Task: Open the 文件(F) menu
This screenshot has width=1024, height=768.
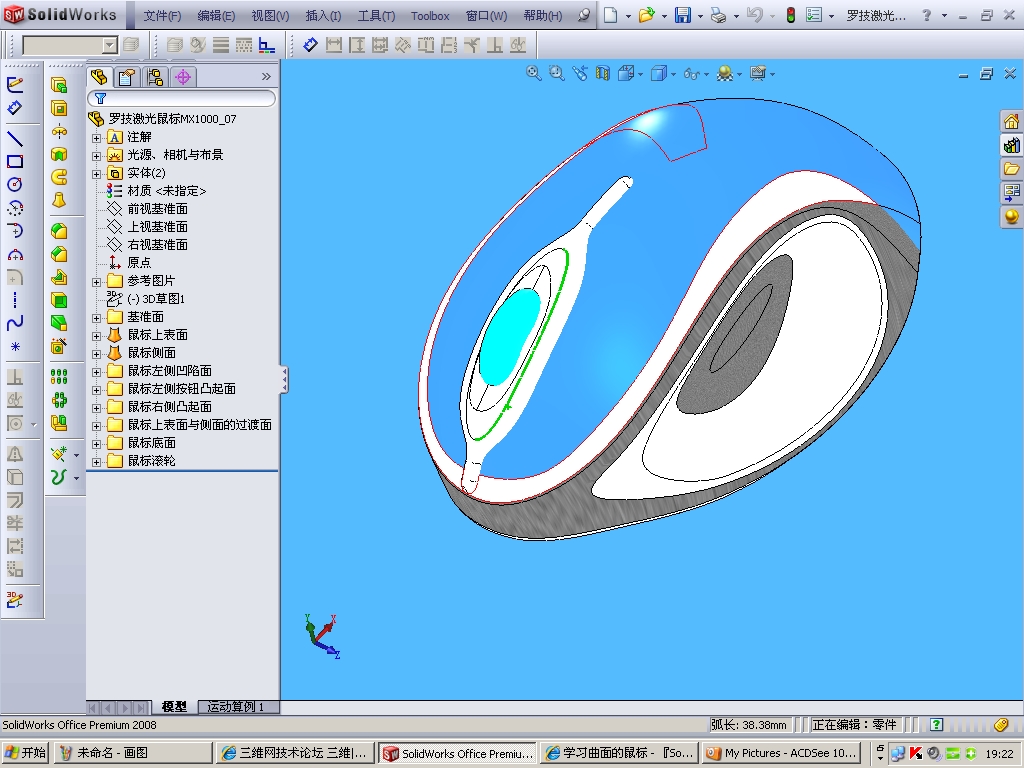Action: (x=162, y=16)
